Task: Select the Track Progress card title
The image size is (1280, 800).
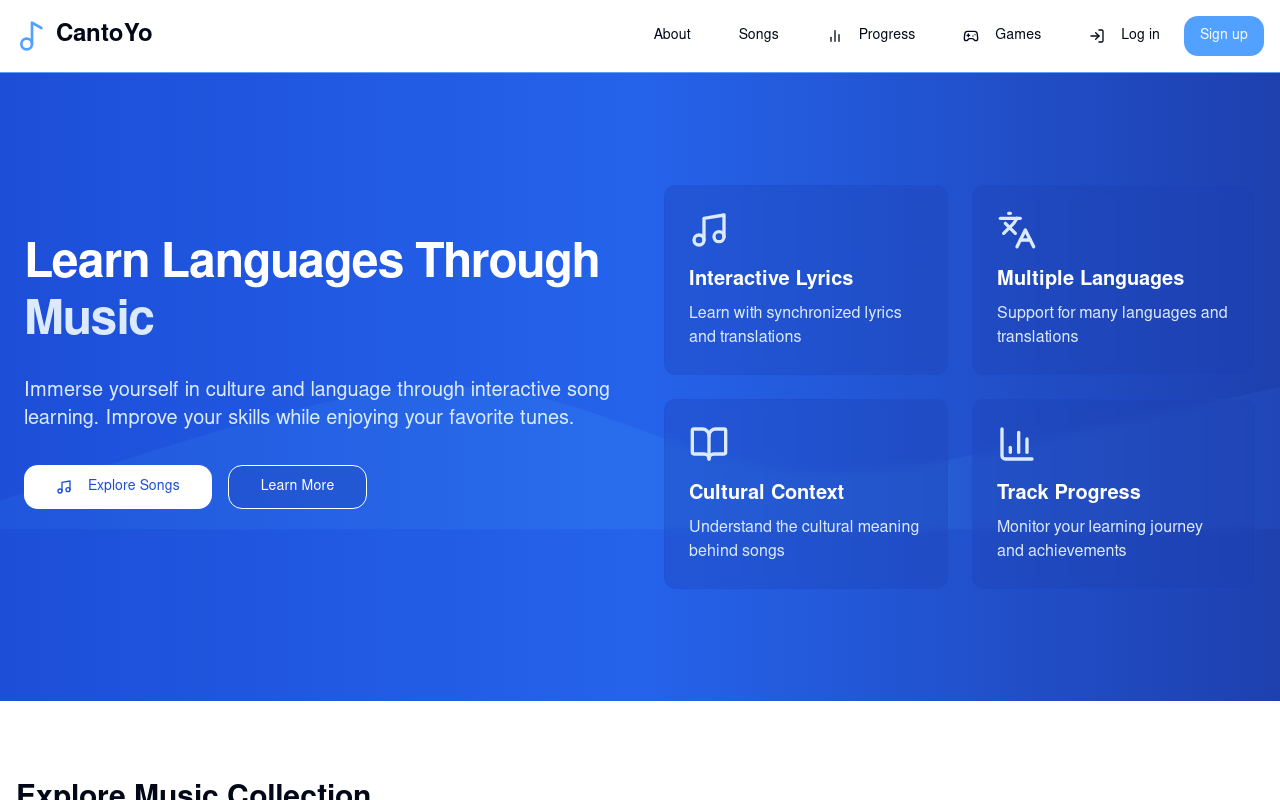Action: coord(1068,493)
